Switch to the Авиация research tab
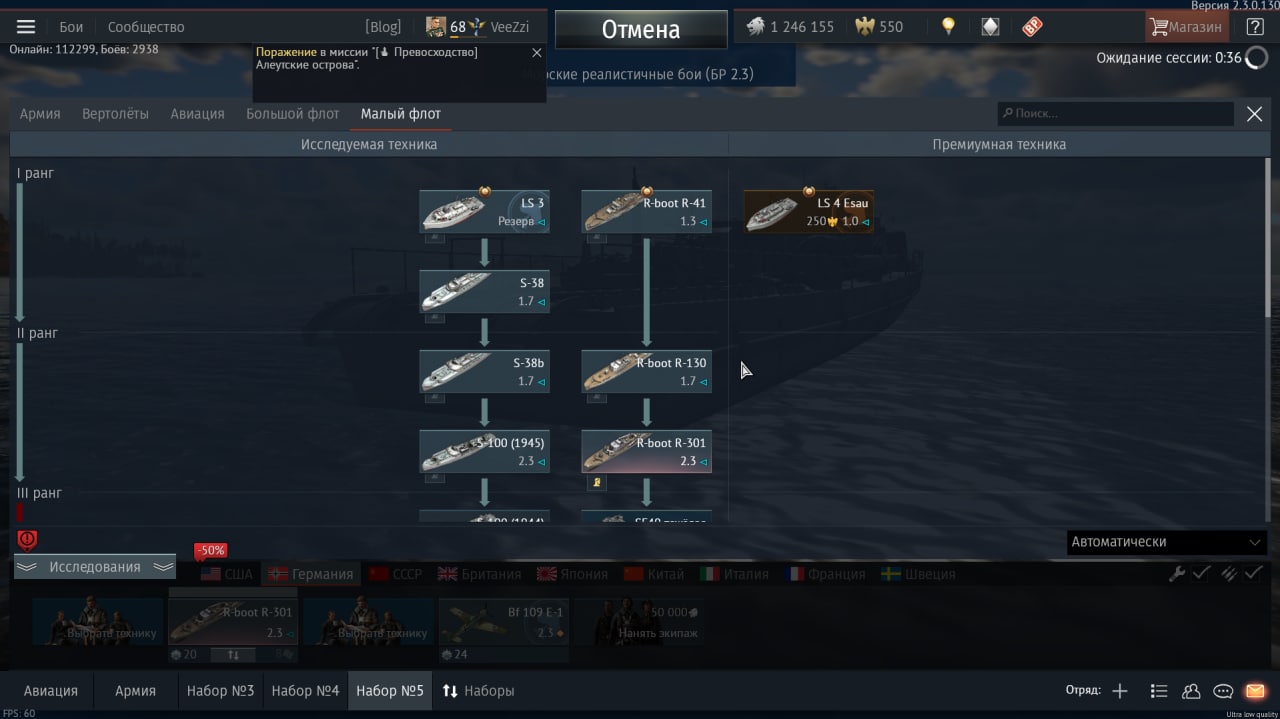This screenshot has width=1280, height=719. (197, 114)
